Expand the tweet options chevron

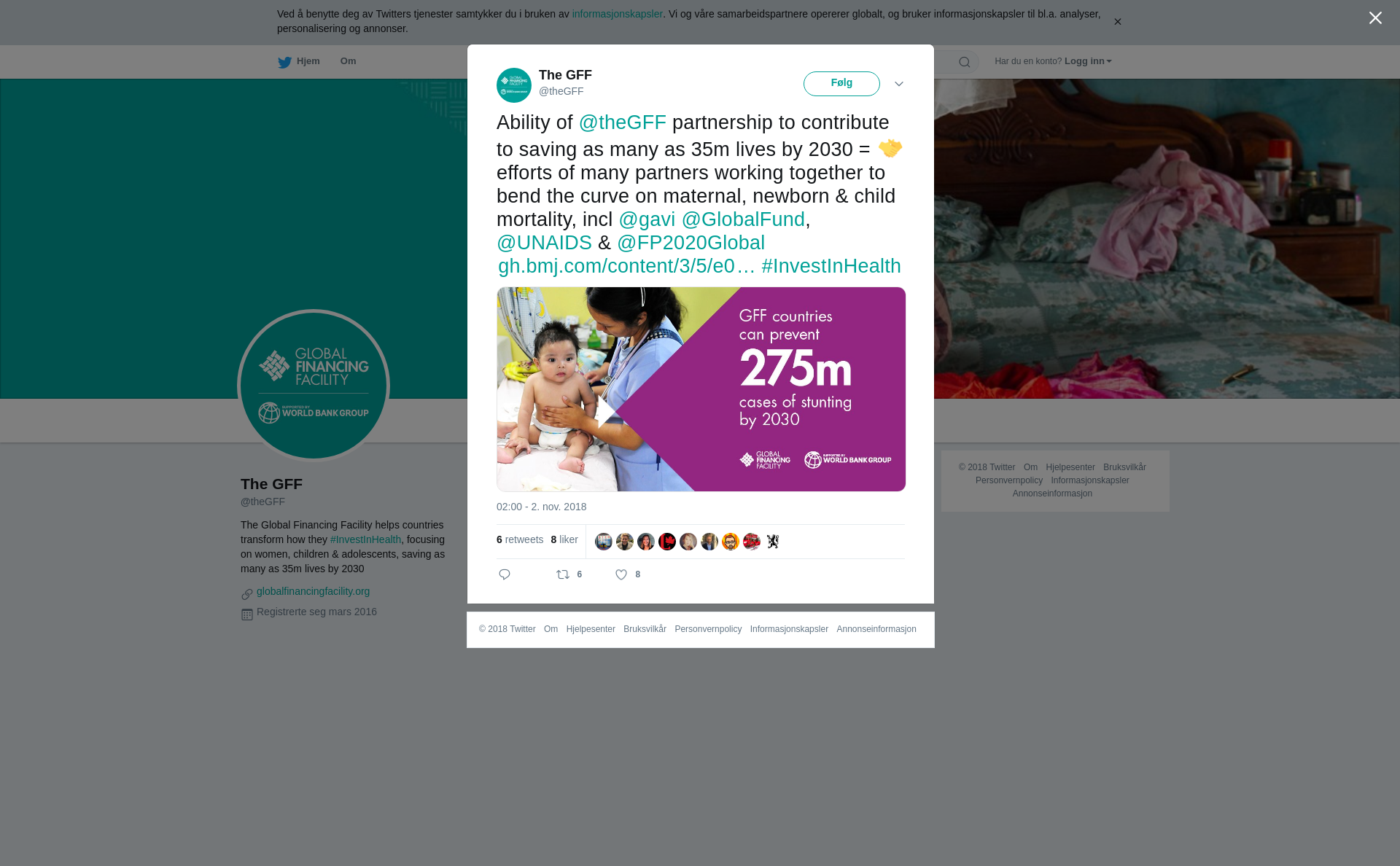(x=899, y=84)
